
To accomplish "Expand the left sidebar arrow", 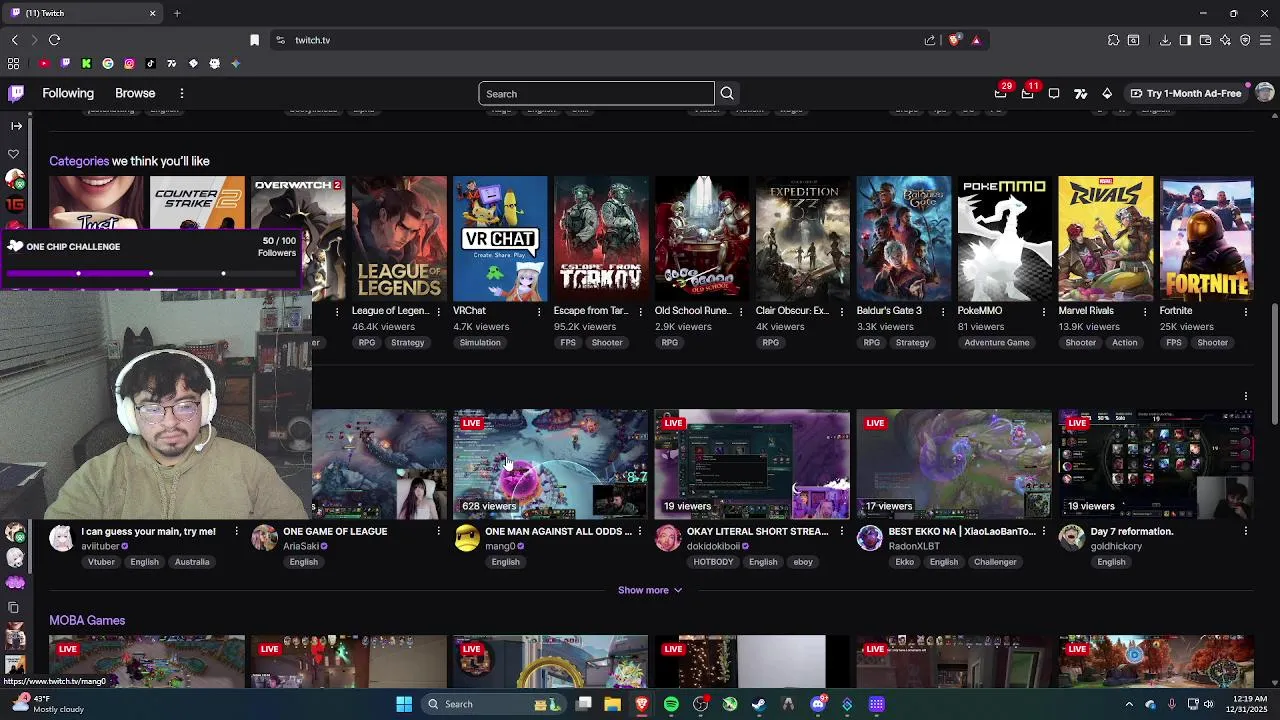I will click(15, 126).
